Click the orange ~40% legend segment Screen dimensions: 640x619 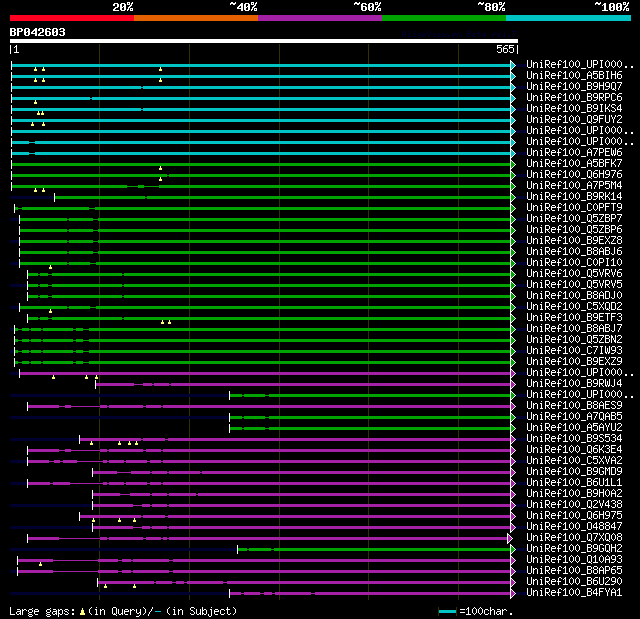pyautogui.click(x=196, y=18)
